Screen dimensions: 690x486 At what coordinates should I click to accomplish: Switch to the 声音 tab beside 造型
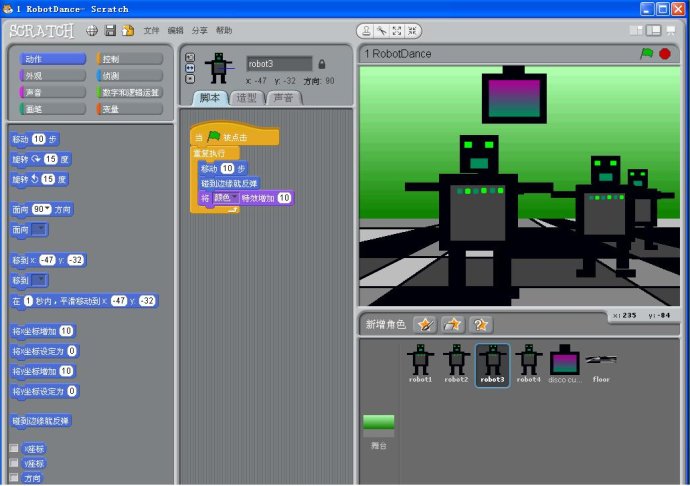coord(283,98)
